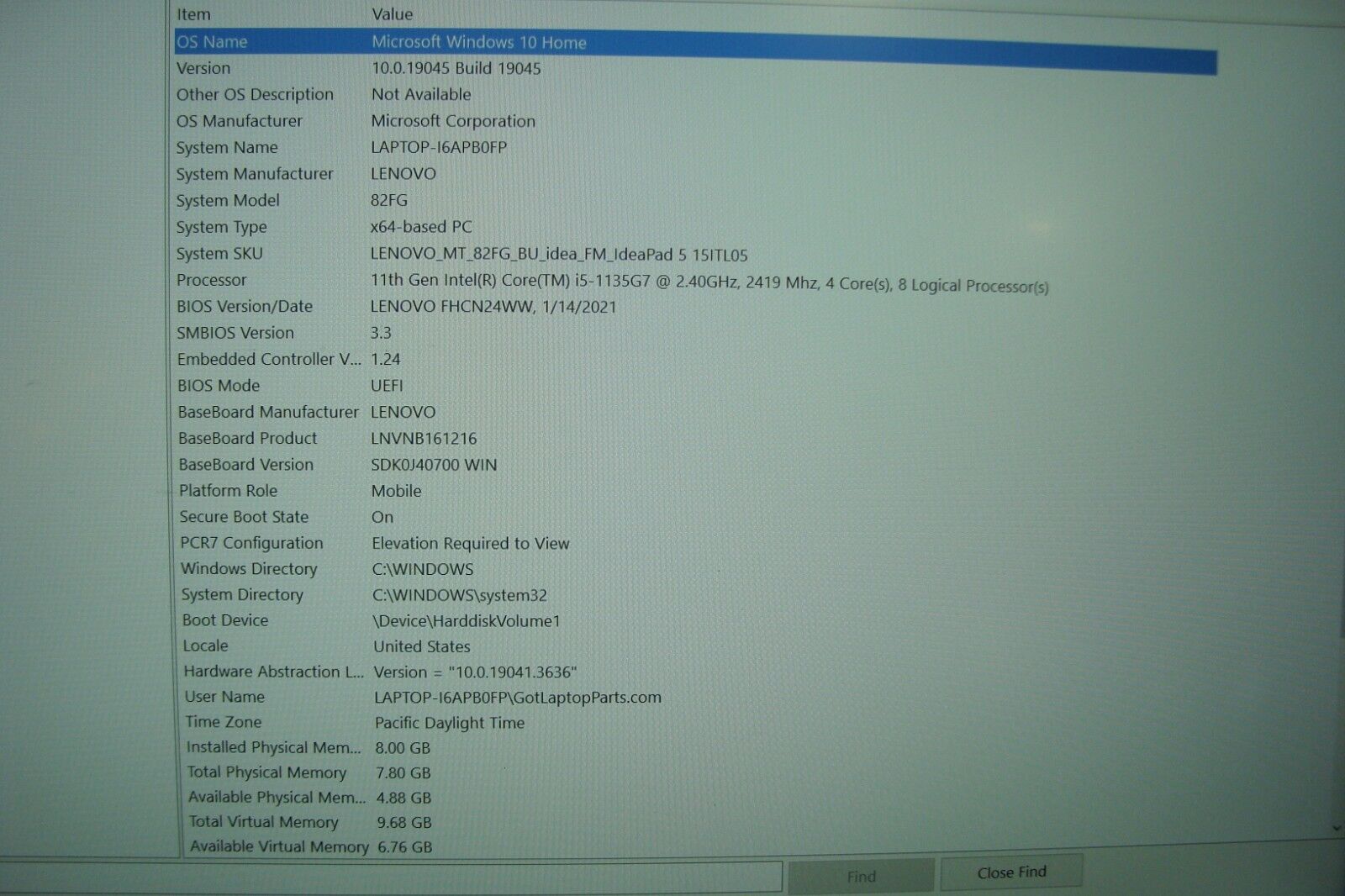Click the 11th Gen Intel Core i5-1135G7 value
This screenshot has height=896, width=1345.
(709, 283)
